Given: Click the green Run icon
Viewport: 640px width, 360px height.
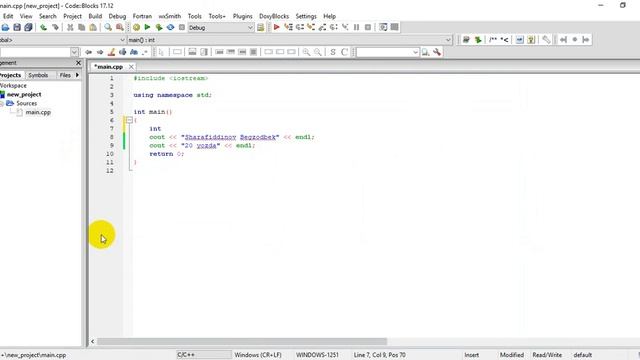Looking at the screenshot, I should (x=147, y=27).
